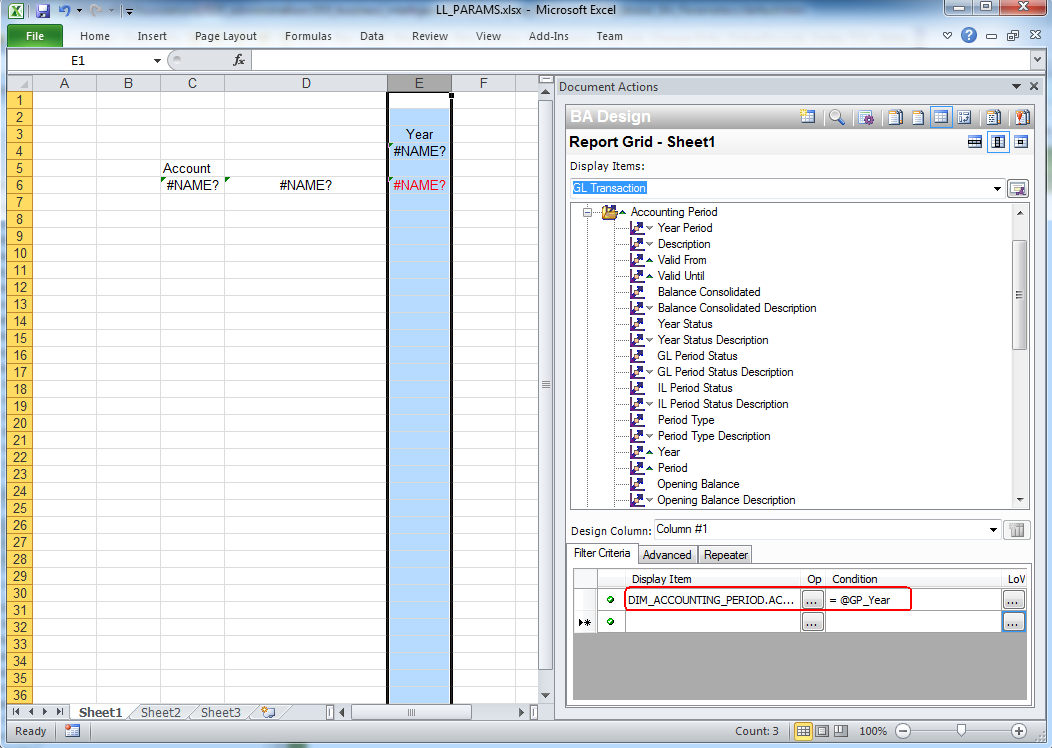Viewport: 1052px width, 748px height.
Task: Switch to the Insert ribbon tab
Action: 152,36
